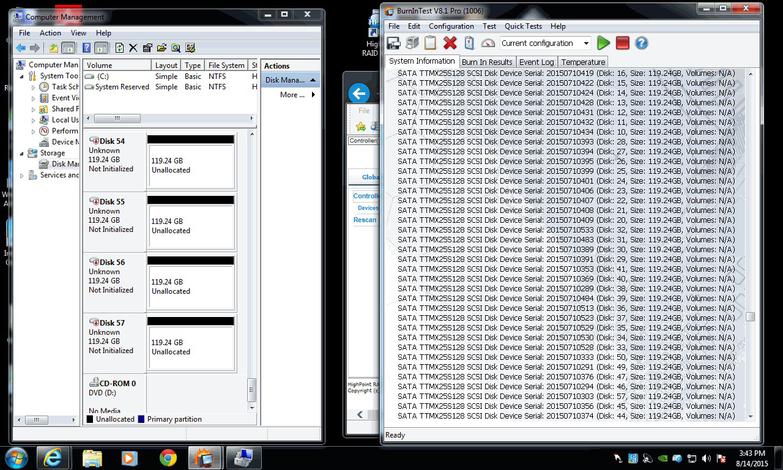The width and height of the screenshot is (783, 470).
Task: Click the blue help icon in BurnInTest toolbar
Action: click(x=642, y=43)
